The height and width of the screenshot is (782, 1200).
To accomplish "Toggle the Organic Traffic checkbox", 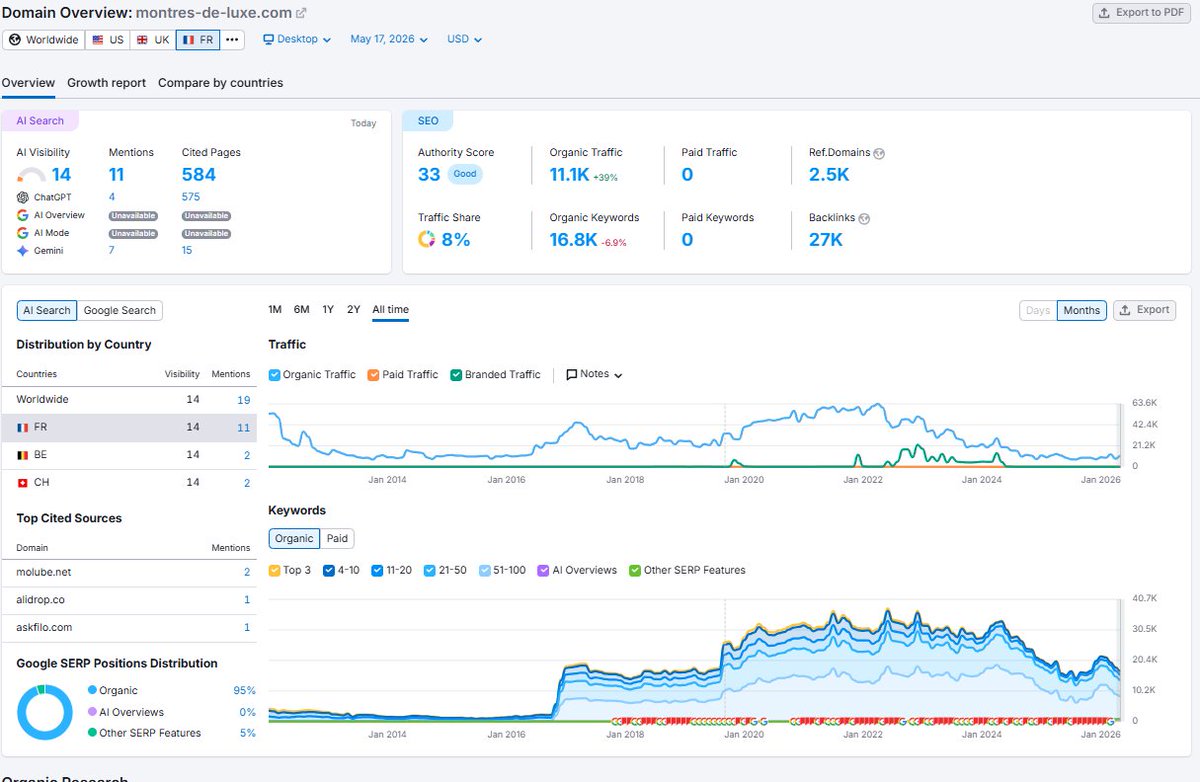I will (275, 374).
